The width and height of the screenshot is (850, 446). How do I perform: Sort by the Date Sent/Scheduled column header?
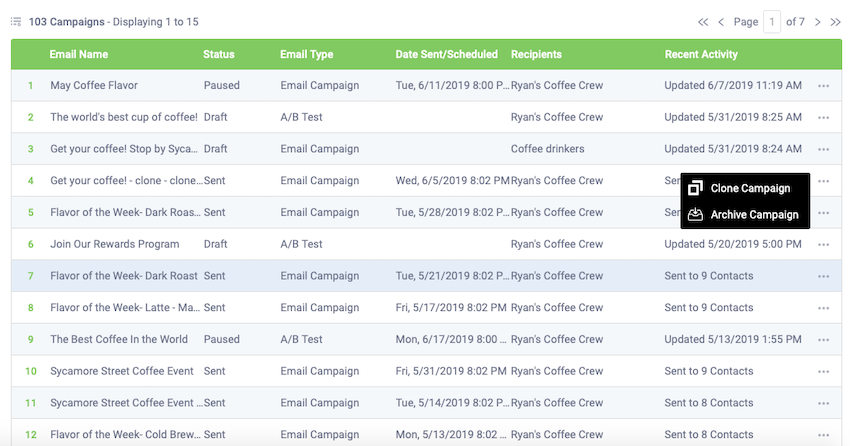click(x=446, y=54)
